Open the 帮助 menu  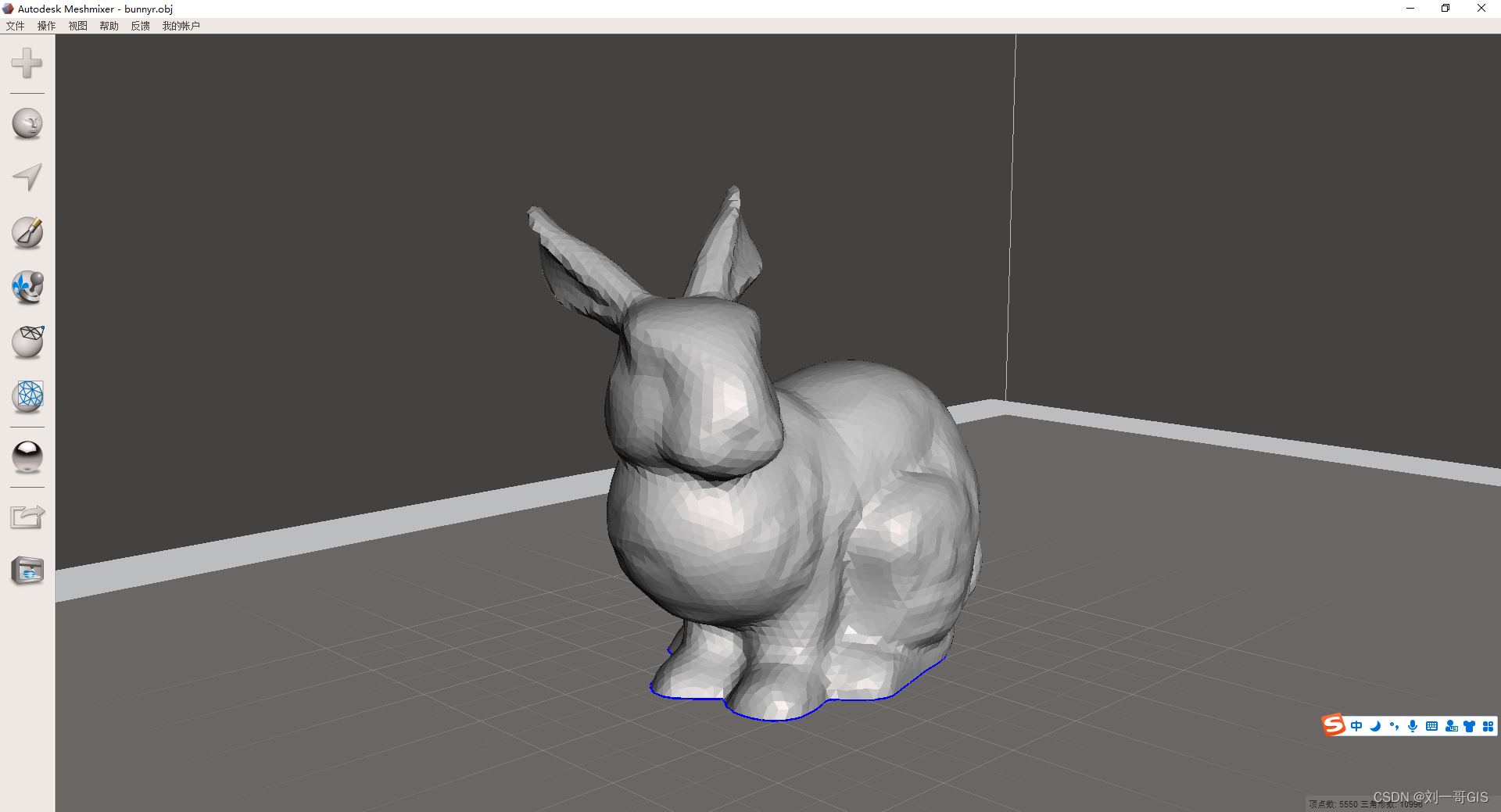click(x=109, y=26)
